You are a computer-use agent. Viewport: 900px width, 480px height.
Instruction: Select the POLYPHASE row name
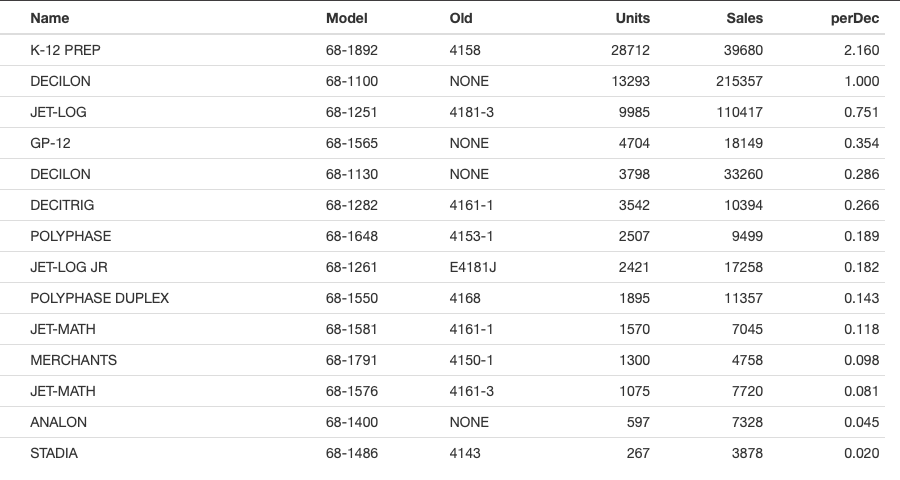coord(71,236)
